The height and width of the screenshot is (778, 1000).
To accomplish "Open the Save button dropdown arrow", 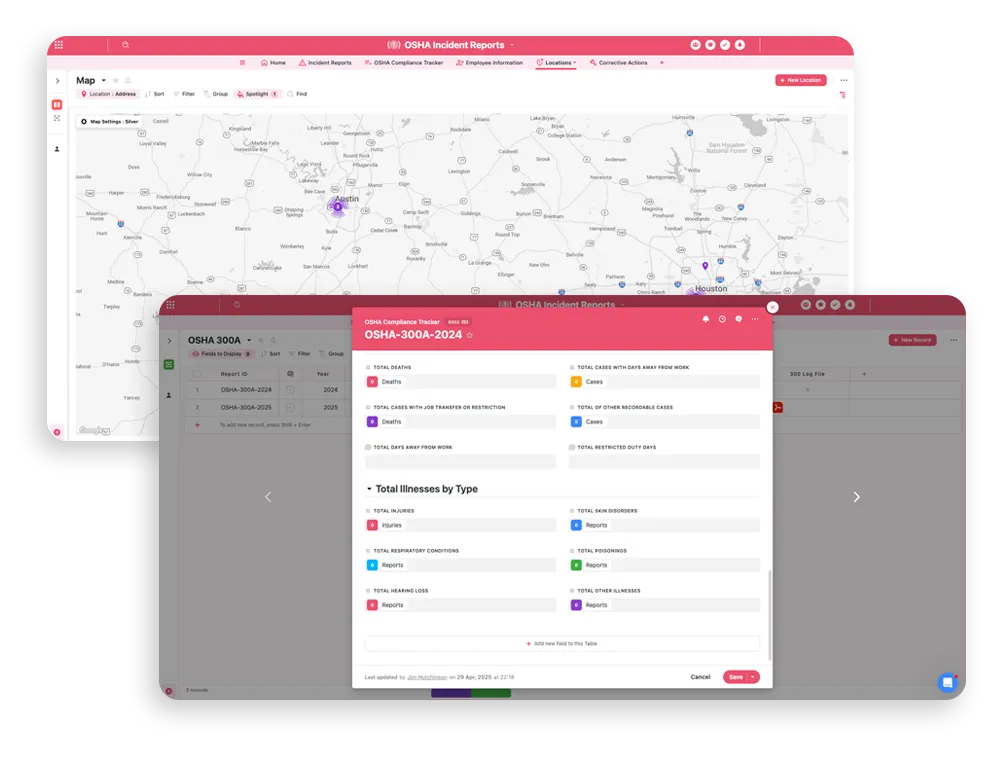I will tap(753, 677).
